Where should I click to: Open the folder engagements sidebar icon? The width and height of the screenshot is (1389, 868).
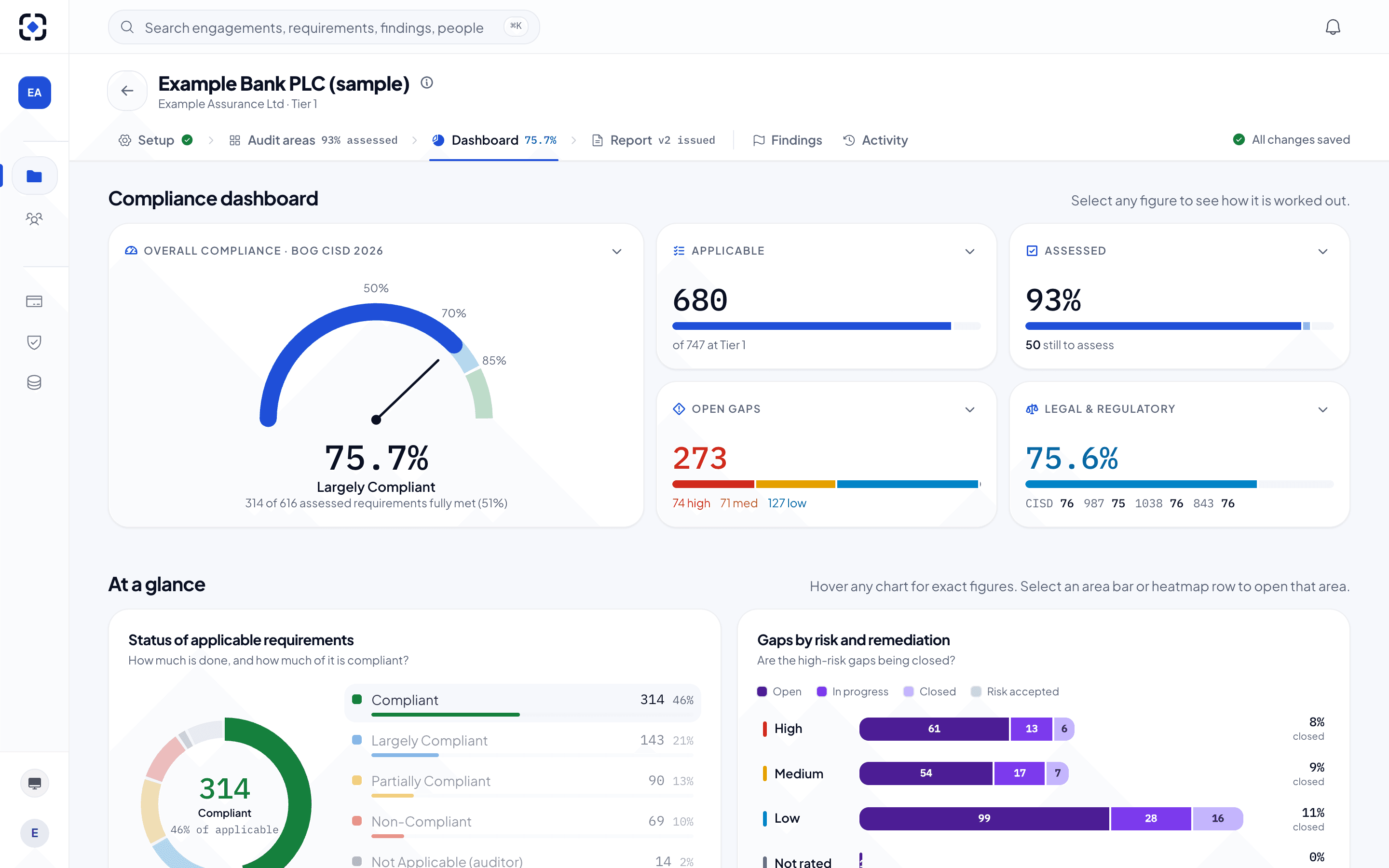pyautogui.click(x=34, y=176)
